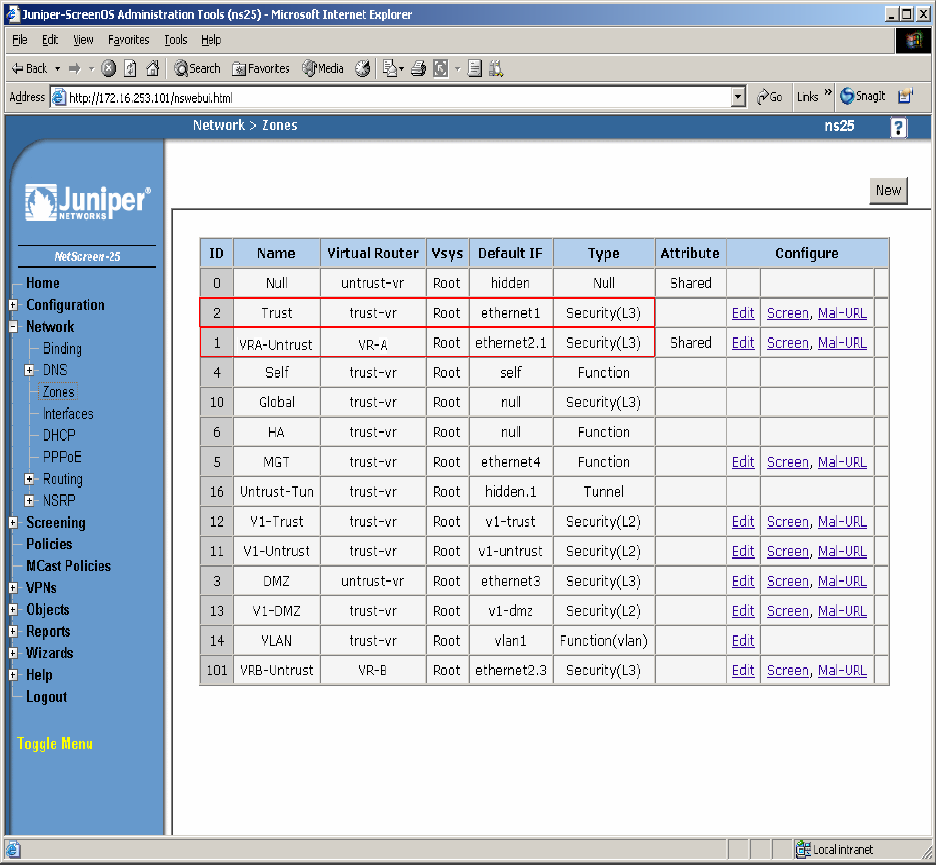The height and width of the screenshot is (865, 936).
Task: Expand the Reports tree node
Action: (13, 632)
